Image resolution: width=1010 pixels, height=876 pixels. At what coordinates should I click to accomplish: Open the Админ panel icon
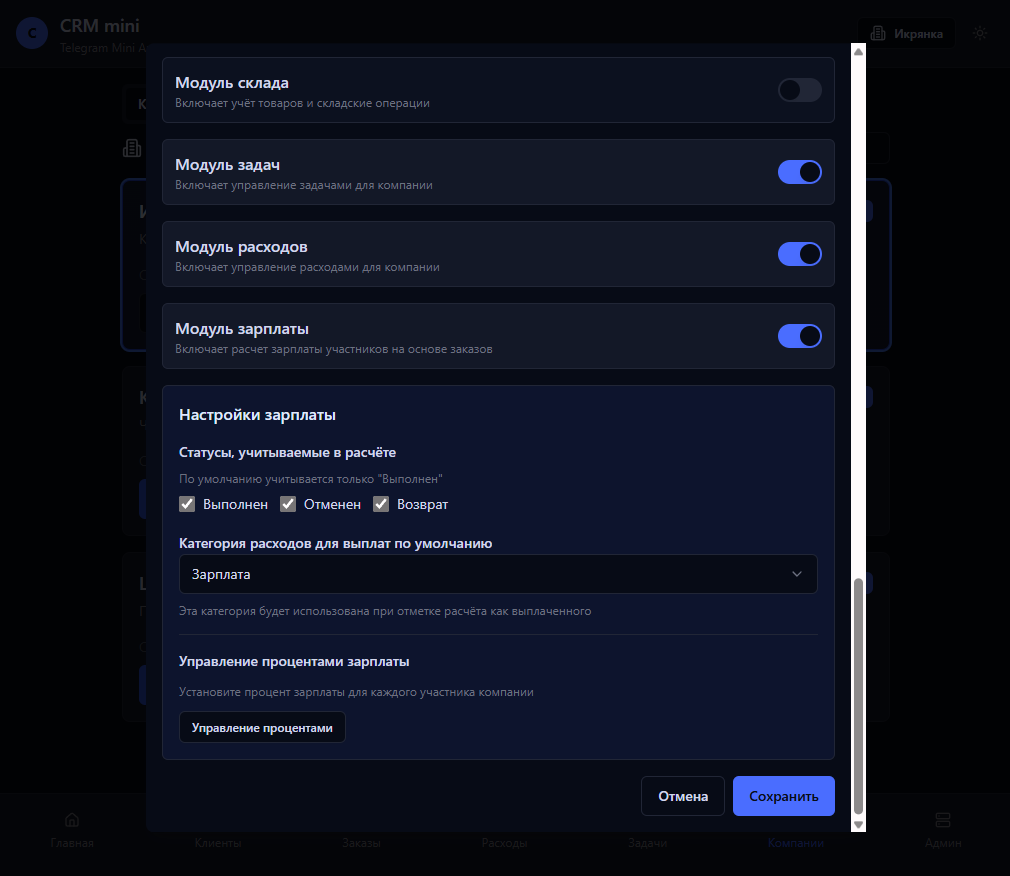click(x=942, y=818)
